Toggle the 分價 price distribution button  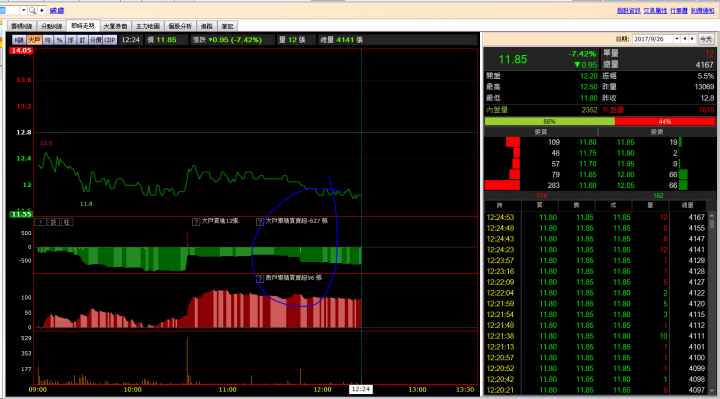pyautogui.click(x=96, y=40)
